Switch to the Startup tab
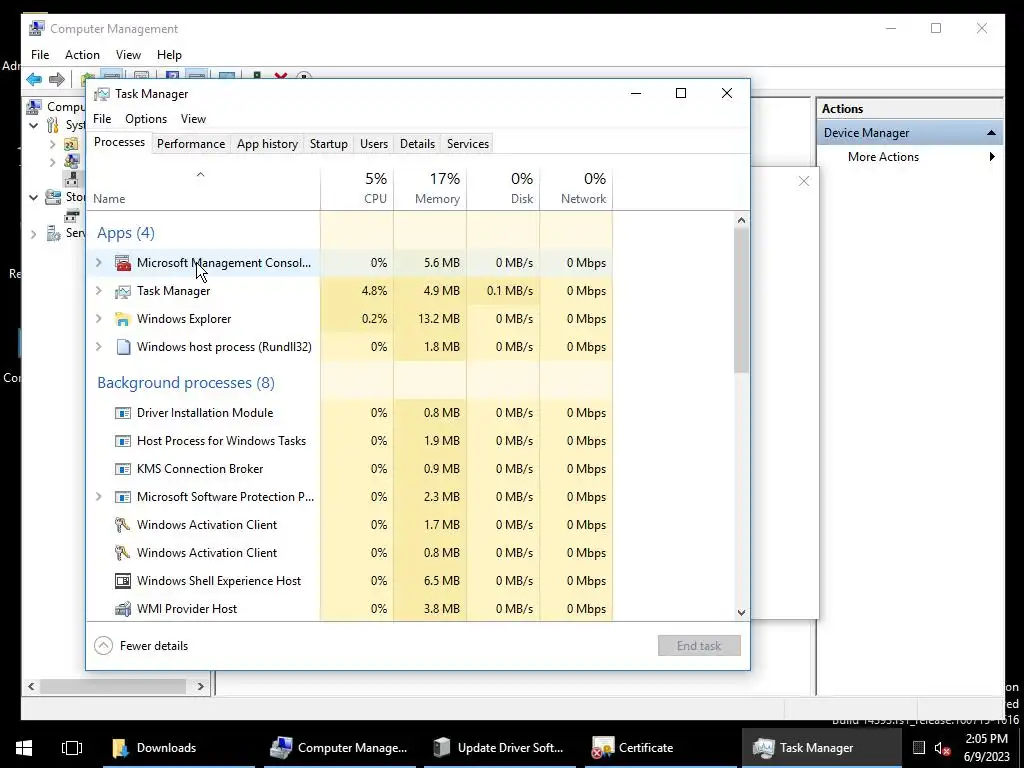 (328, 144)
